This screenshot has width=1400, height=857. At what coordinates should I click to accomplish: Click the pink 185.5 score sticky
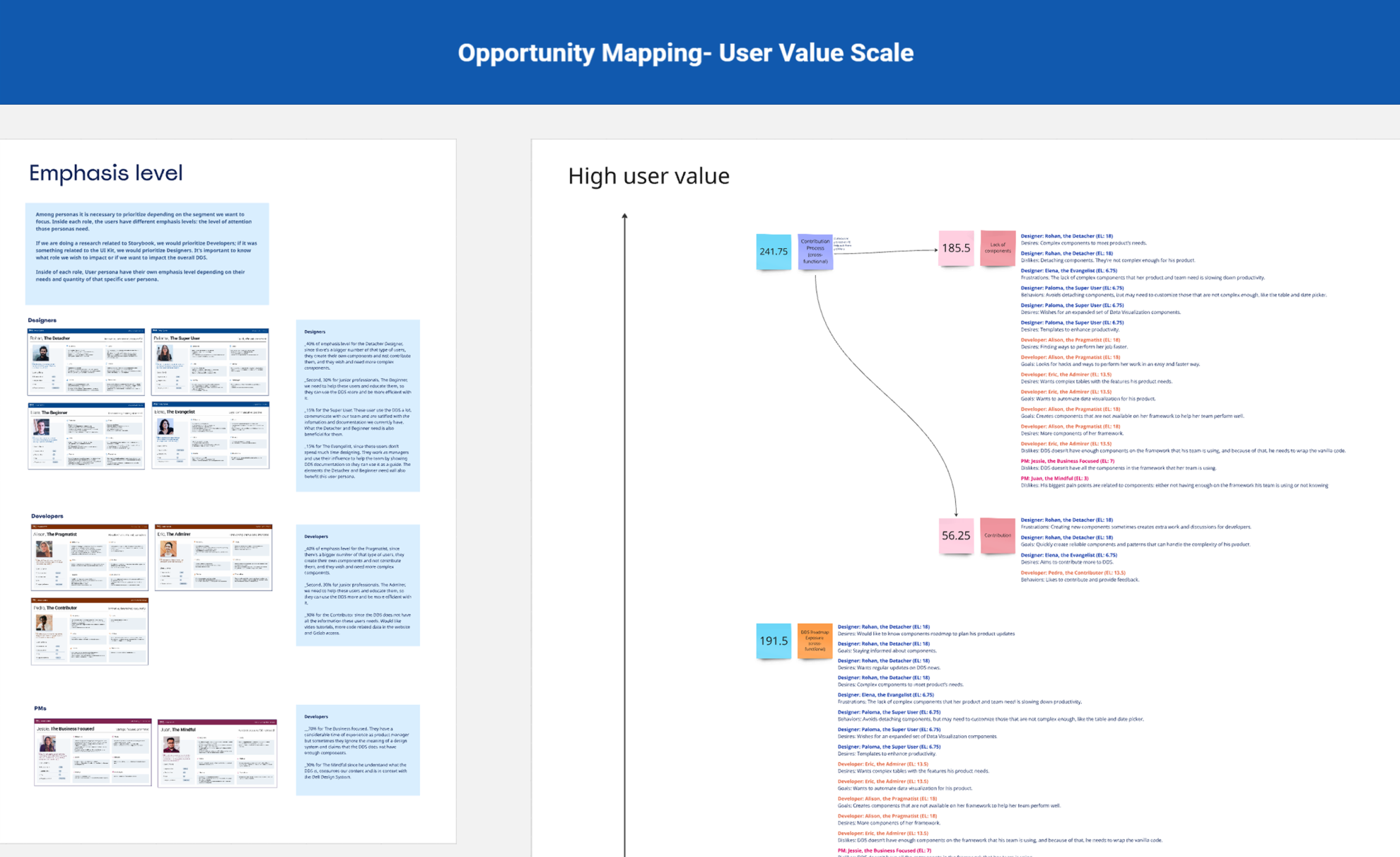[x=955, y=248]
